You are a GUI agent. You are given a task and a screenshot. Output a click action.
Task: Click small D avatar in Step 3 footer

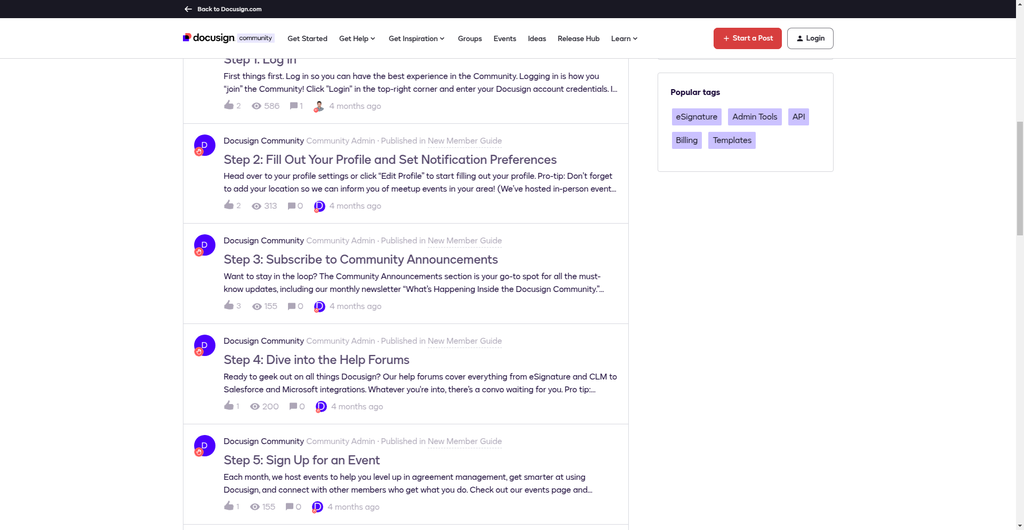pos(319,307)
